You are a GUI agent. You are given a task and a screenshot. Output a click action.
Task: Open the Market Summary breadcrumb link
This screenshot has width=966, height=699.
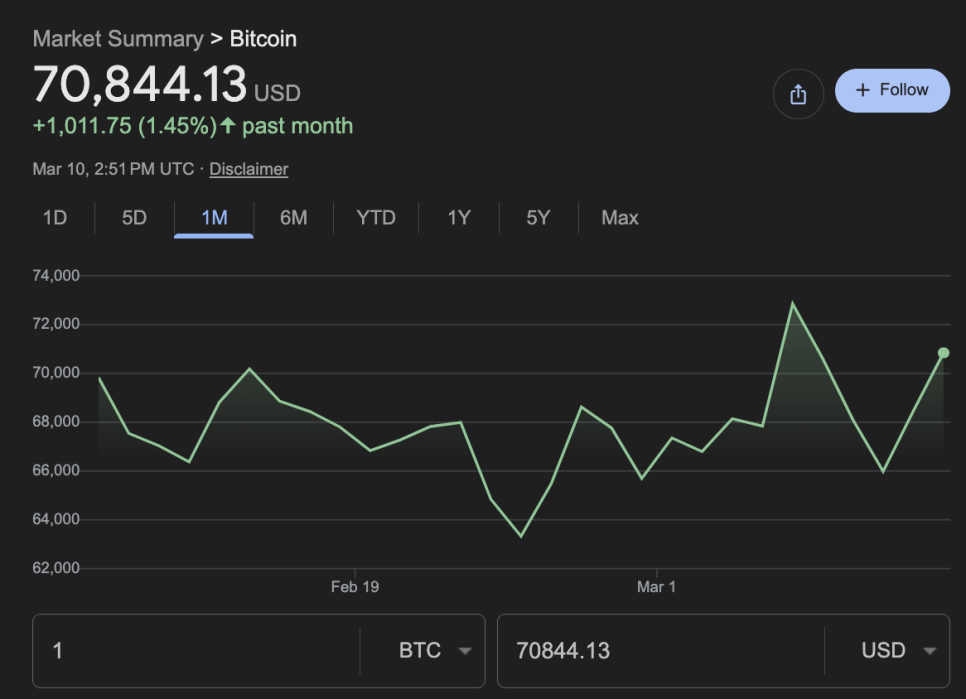tap(117, 39)
